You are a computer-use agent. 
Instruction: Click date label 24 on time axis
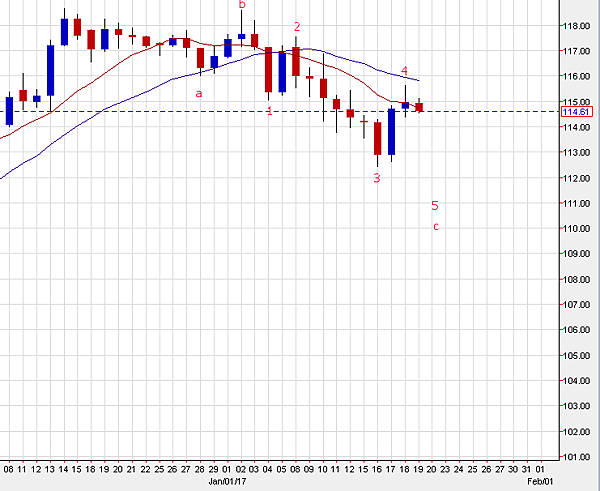coord(459,469)
